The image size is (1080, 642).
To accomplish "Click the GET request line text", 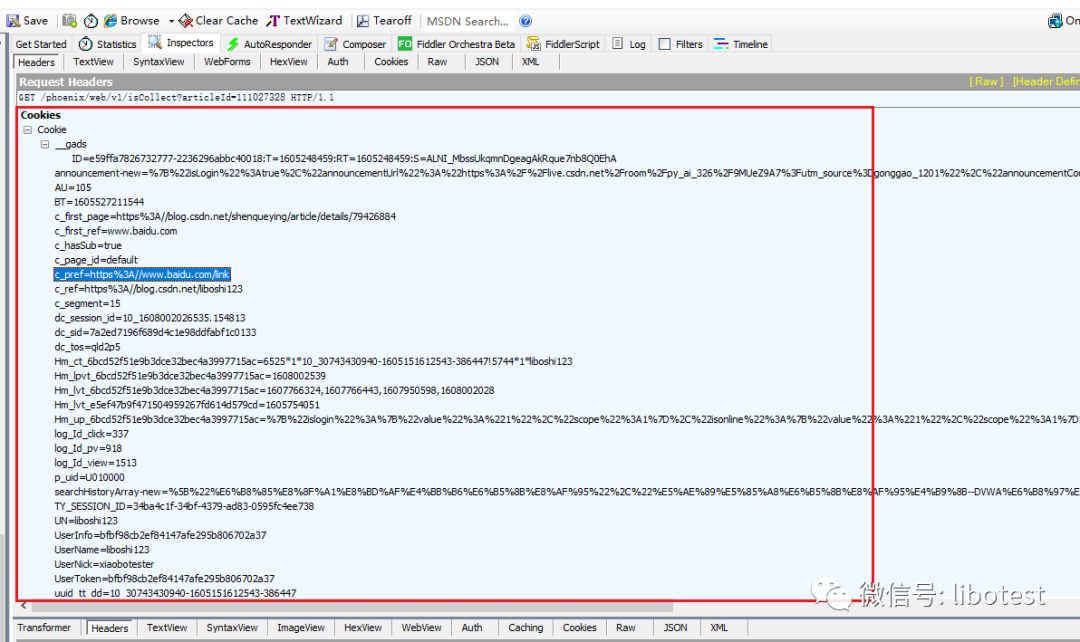I will pos(176,97).
